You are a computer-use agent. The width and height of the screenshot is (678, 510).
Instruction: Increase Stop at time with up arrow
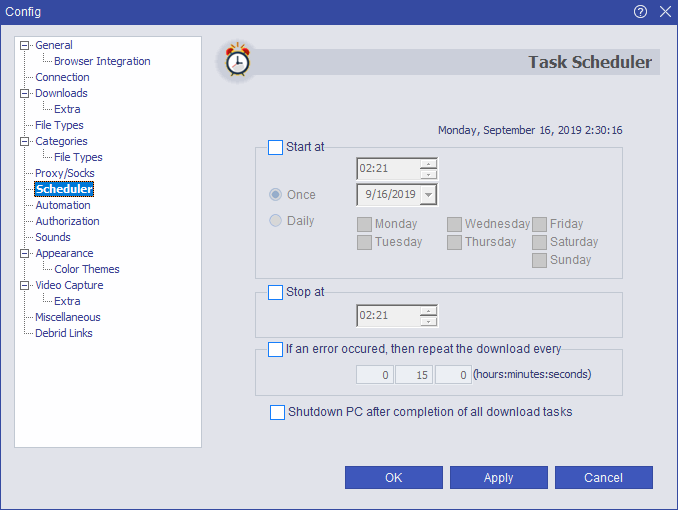click(x=428, y=311)
